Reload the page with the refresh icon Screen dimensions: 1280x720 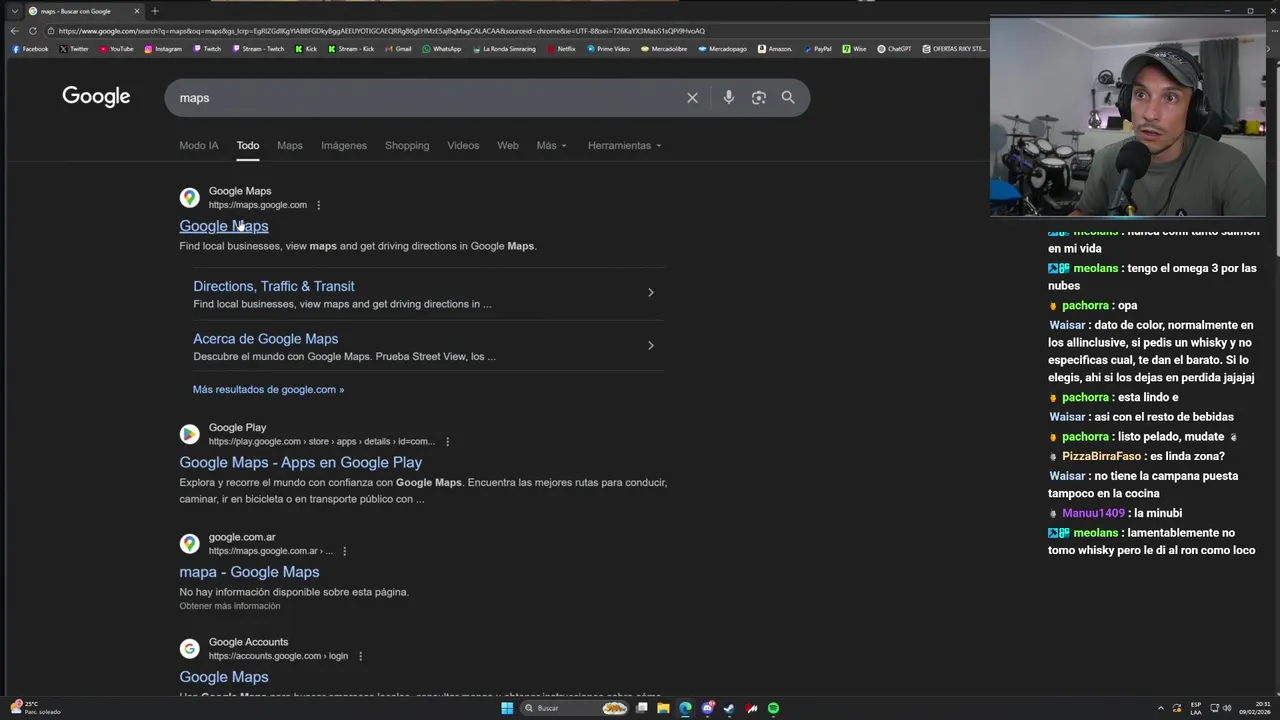coord(32,31)
